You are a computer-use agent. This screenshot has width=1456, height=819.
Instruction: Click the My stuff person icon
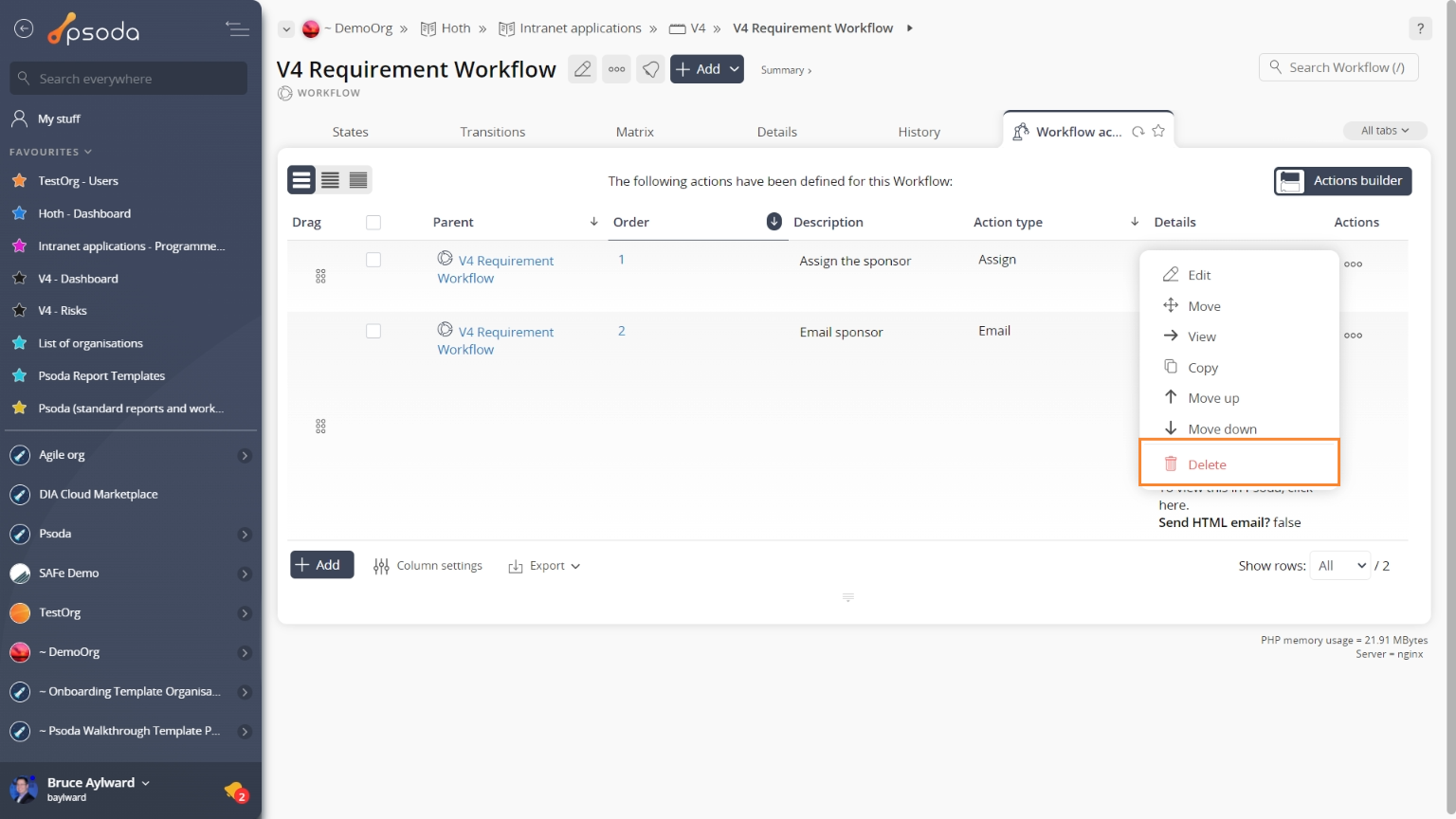[19, 118]
